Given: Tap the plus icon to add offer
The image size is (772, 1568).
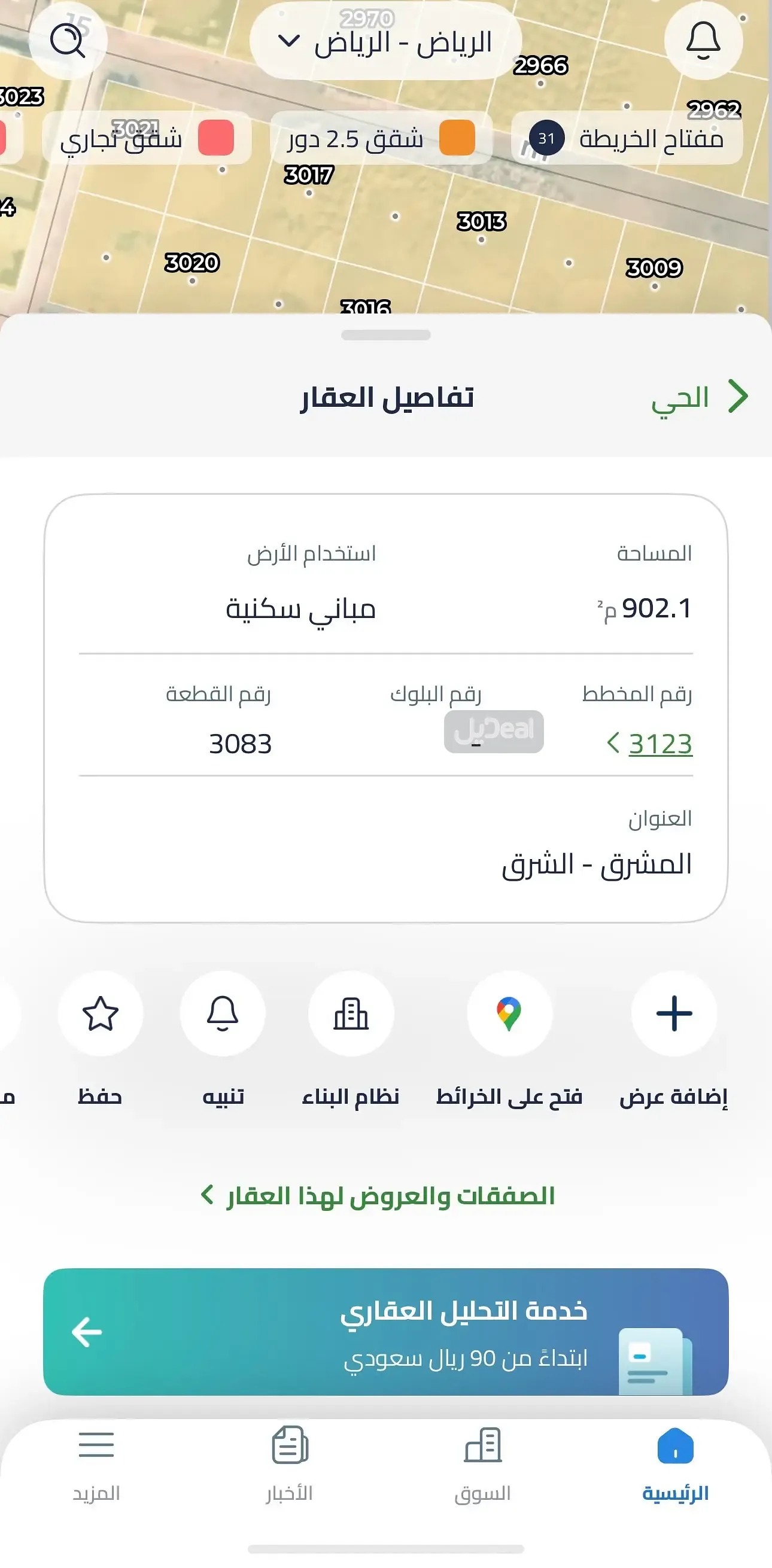Looking at the screenshot, I should point(674,1013).
